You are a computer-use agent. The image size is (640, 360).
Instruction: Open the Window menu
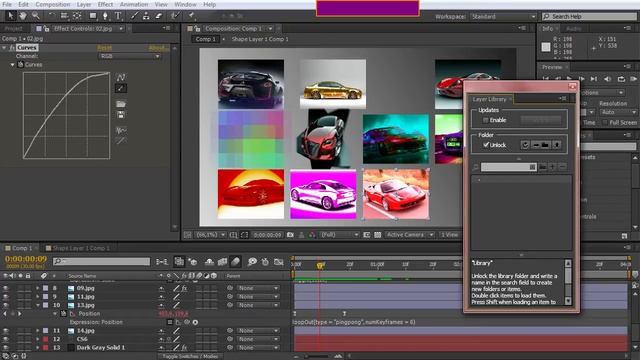pyautogui.click(x=185, y=4)
